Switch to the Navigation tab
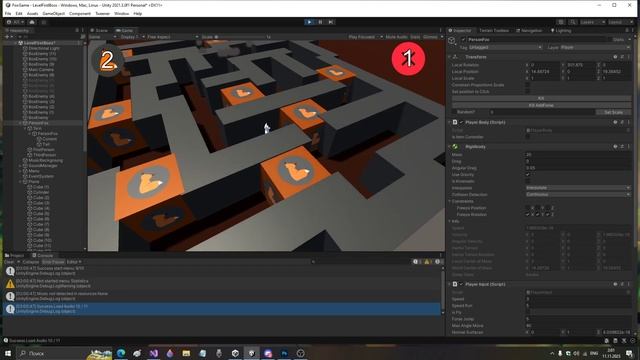 click(529, 31)
